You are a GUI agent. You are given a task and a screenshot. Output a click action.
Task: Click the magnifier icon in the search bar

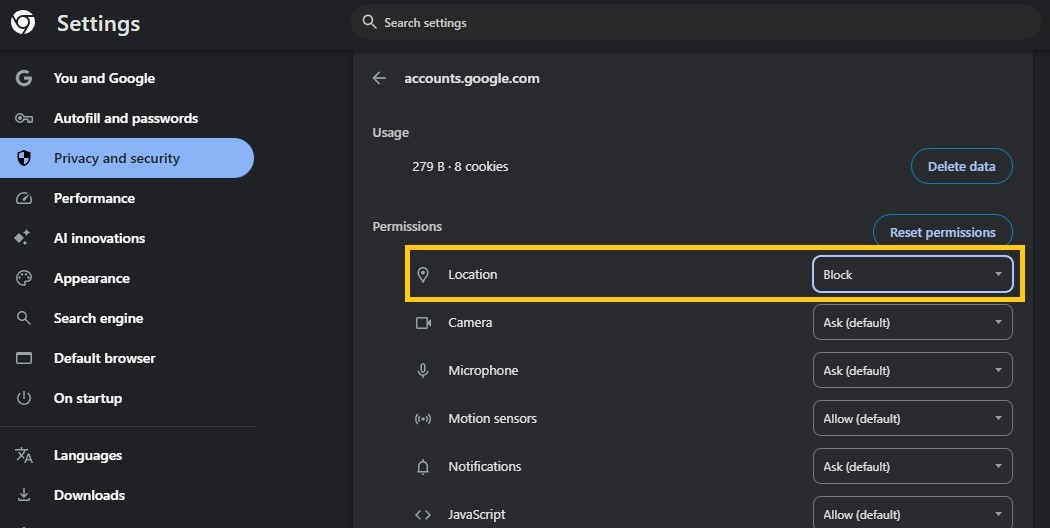(370, 22)
